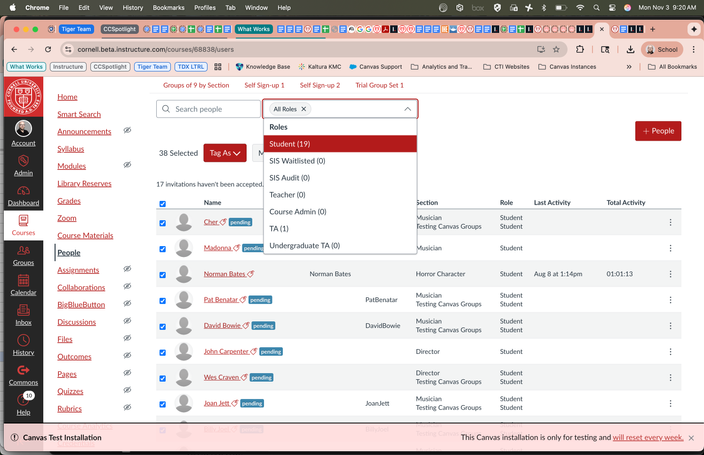Open Library Reserves course link
704x455 pixels.
(84, 183)
